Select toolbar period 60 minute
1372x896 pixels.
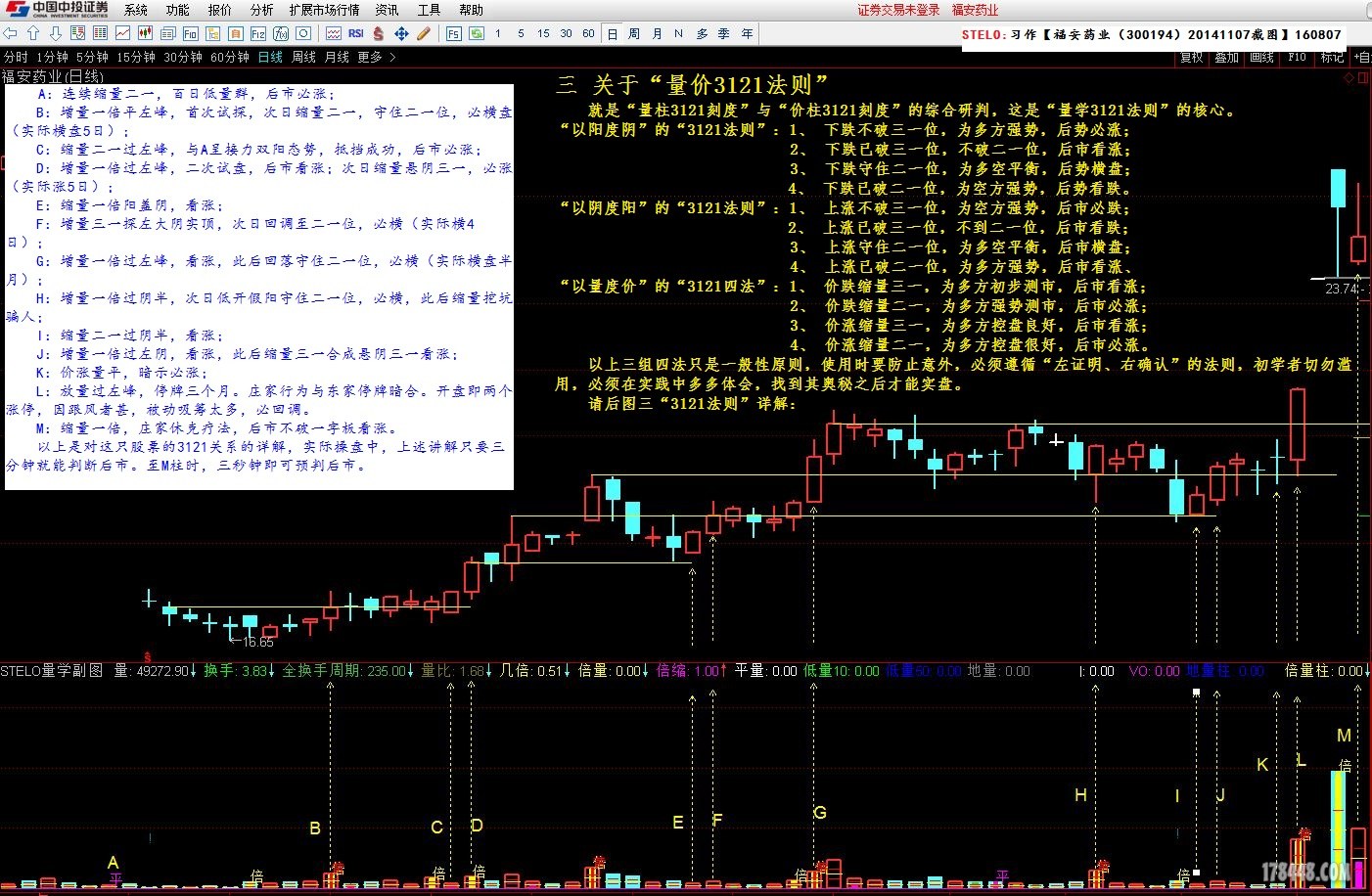pyautogui.click(x=588, y=33)
